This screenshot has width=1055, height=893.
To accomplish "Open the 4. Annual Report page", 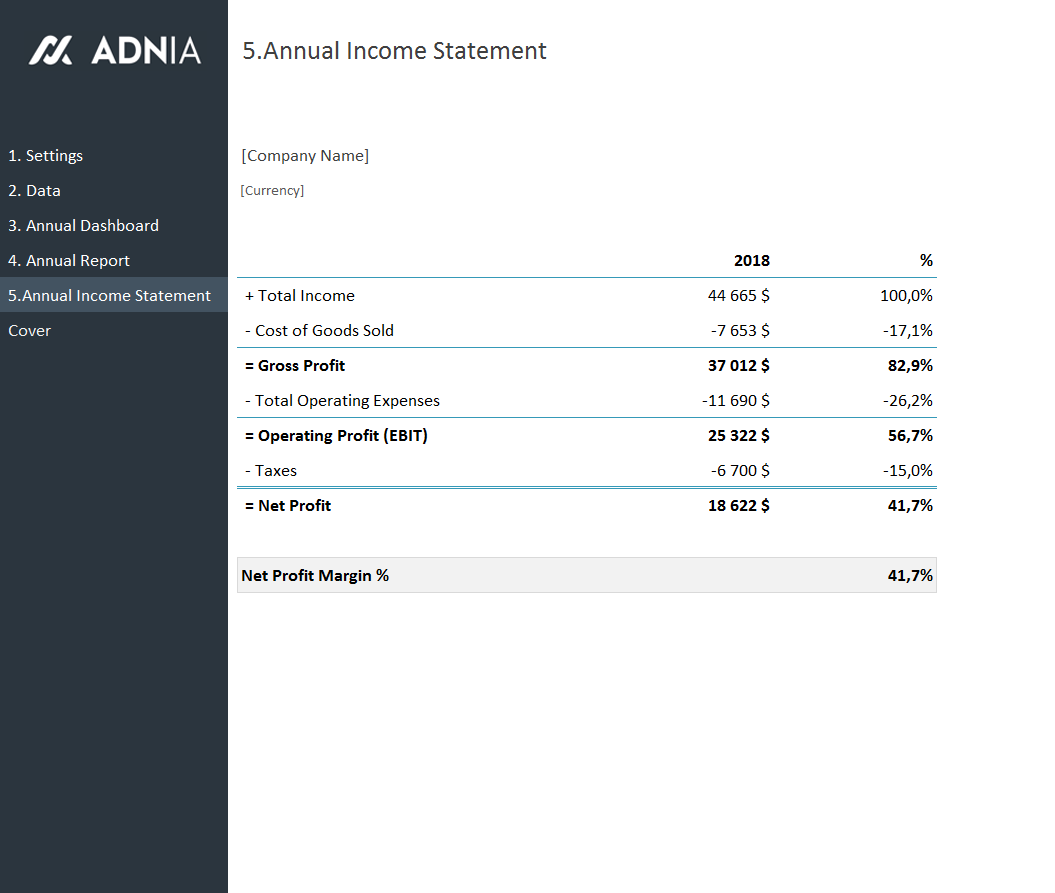I will pos(69,261).
